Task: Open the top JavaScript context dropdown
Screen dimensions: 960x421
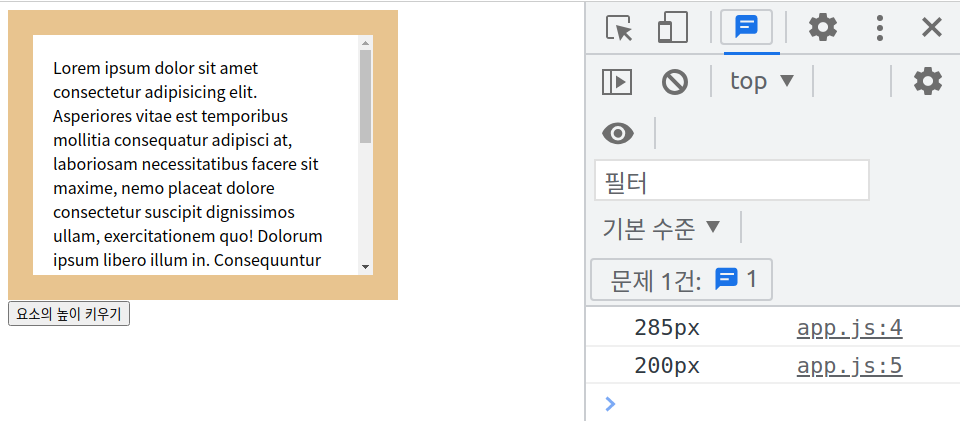Action: click(762, 81)
